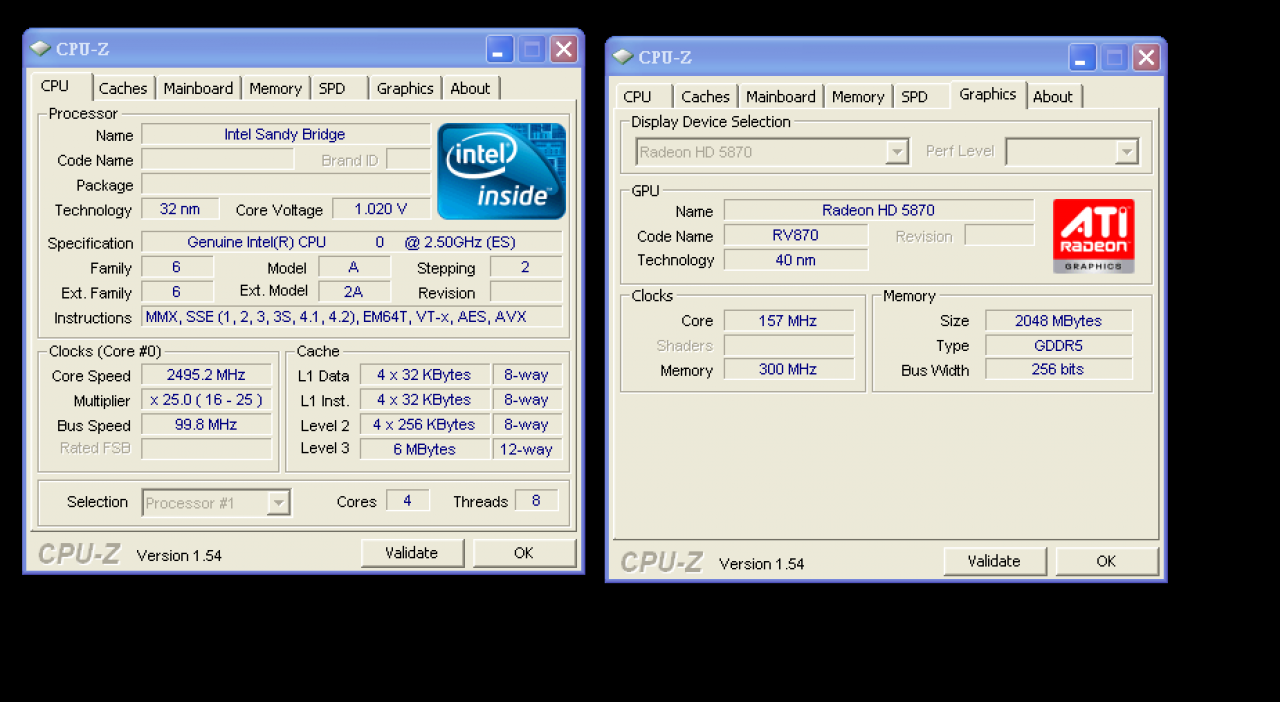The height and width of the screenshot is (702, 1280).
Task: Minimize the left CPU-Z window
Action: 500,49
